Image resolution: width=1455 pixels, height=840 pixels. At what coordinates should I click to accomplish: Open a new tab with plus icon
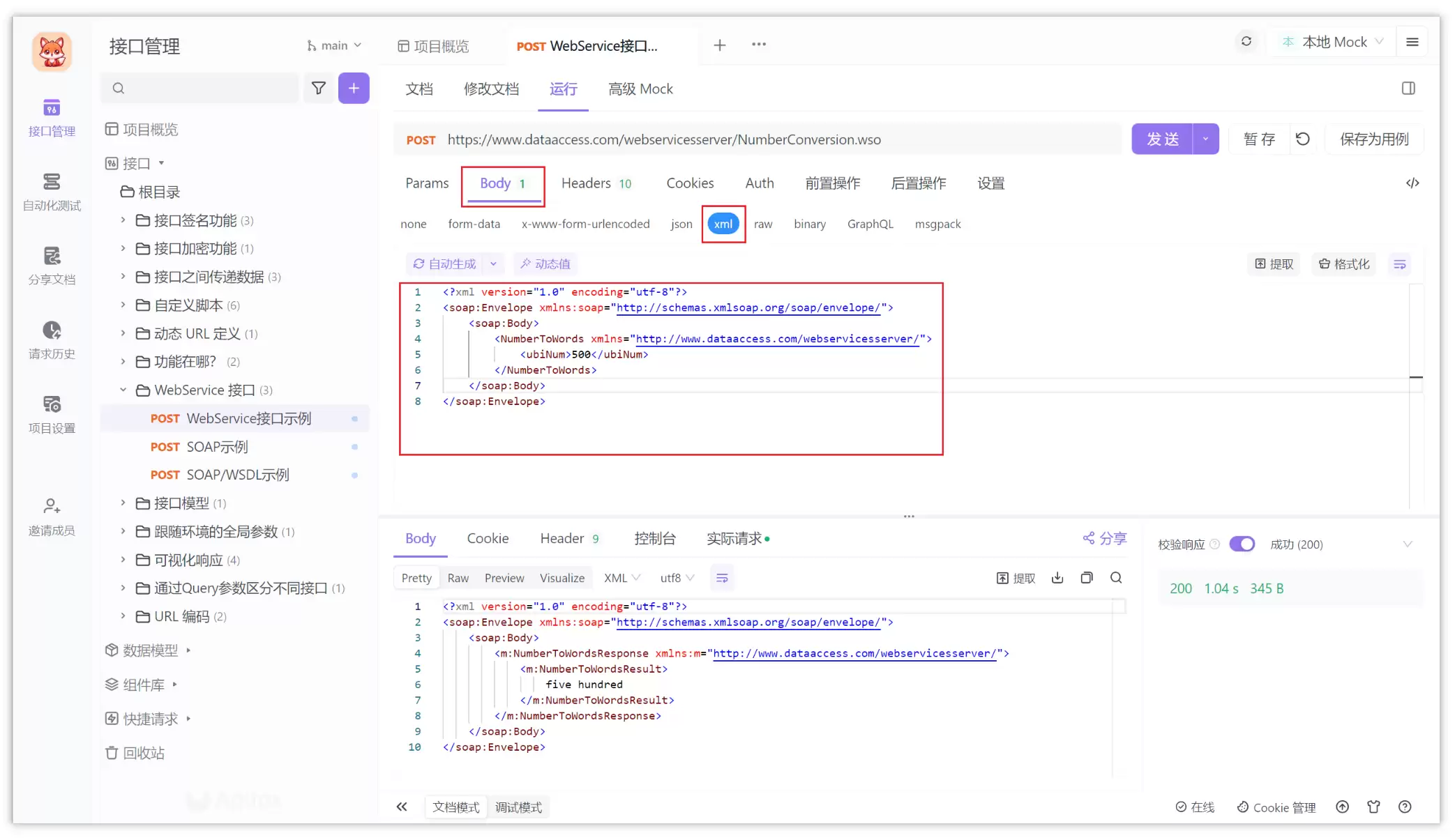(x=720, y=45)
